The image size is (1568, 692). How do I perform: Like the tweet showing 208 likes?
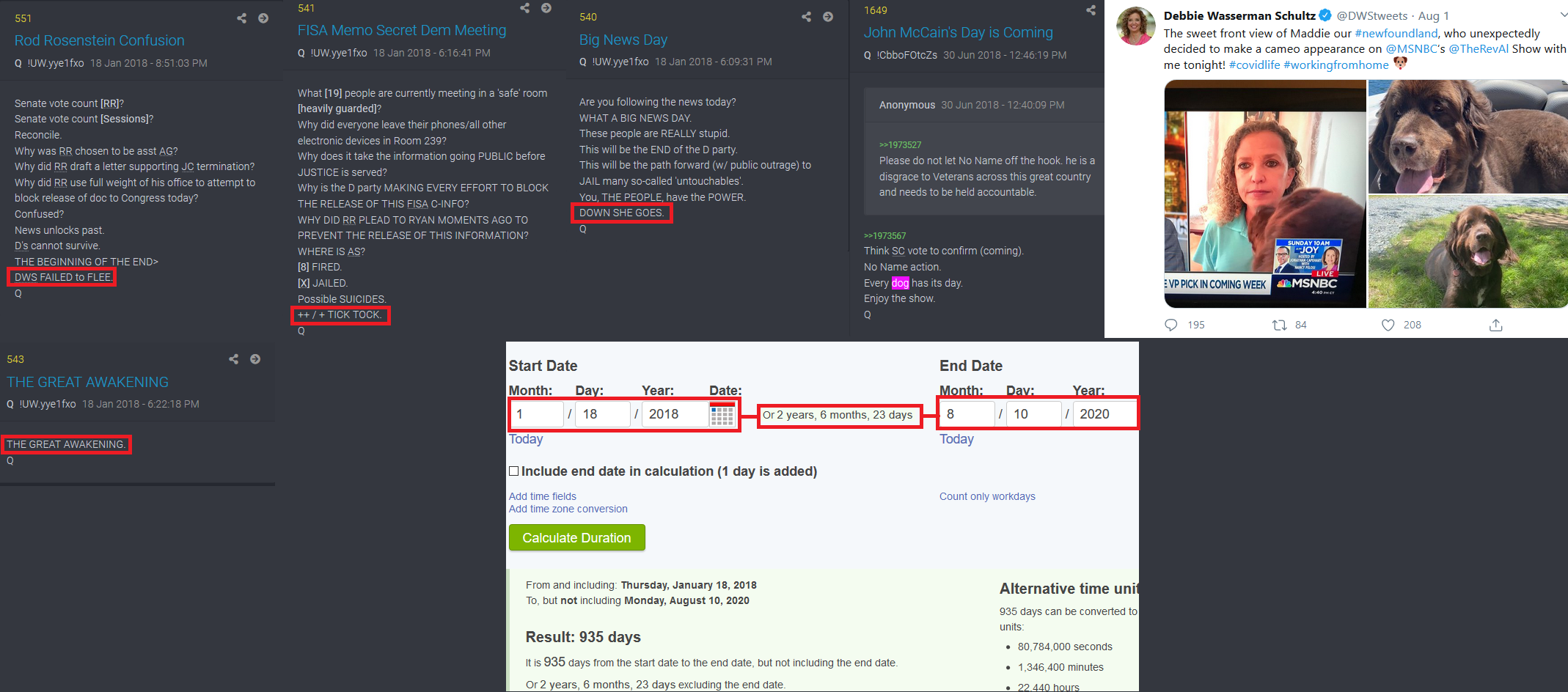(1388, 325)
